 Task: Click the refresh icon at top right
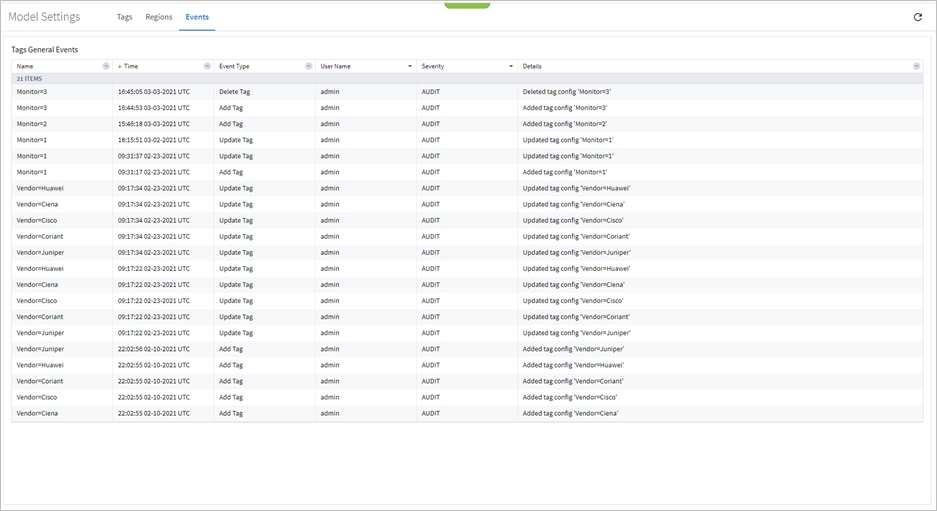(x=918, y=17)
